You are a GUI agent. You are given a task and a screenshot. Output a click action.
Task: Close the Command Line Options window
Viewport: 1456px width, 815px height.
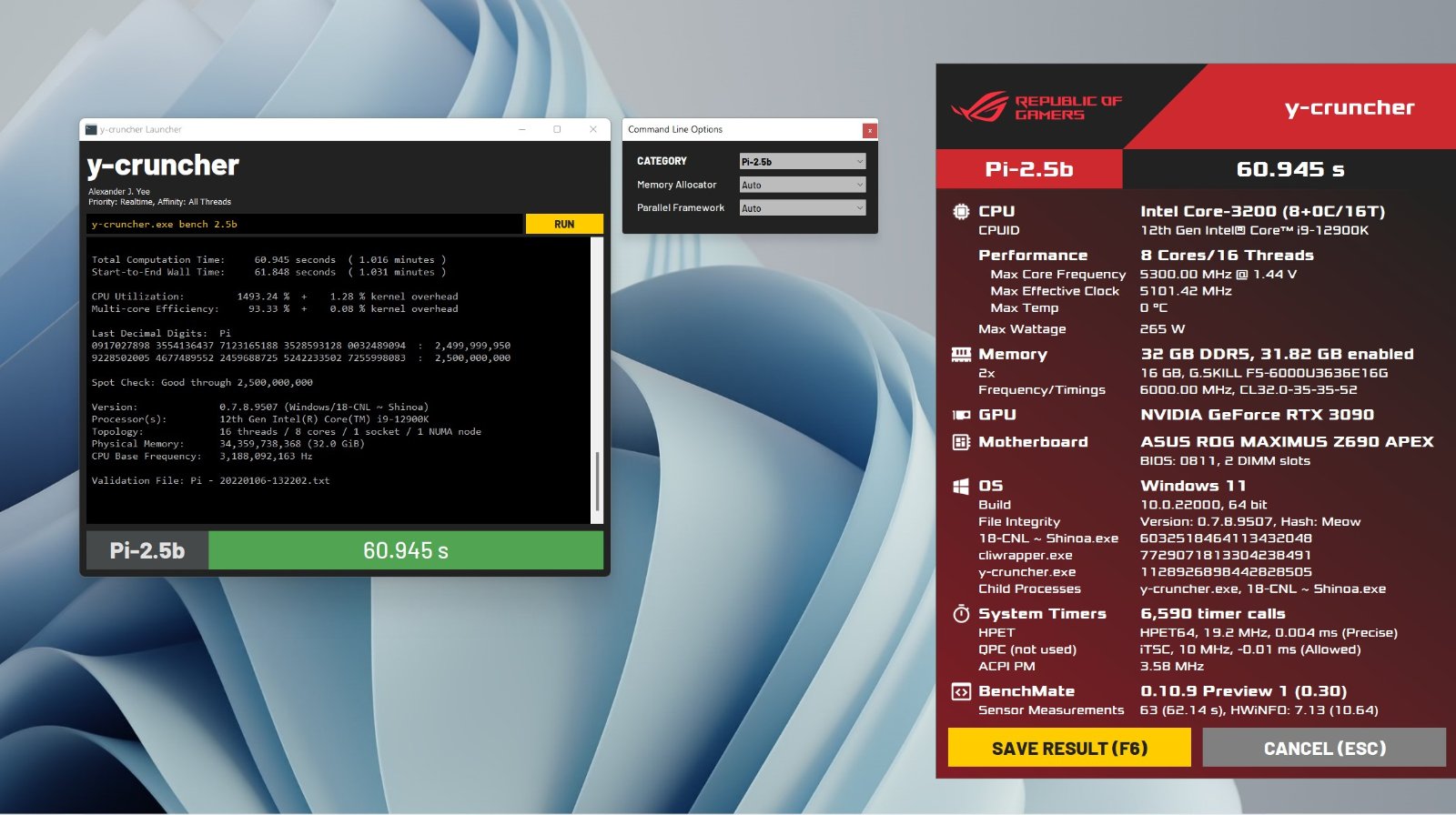[869, 130]
